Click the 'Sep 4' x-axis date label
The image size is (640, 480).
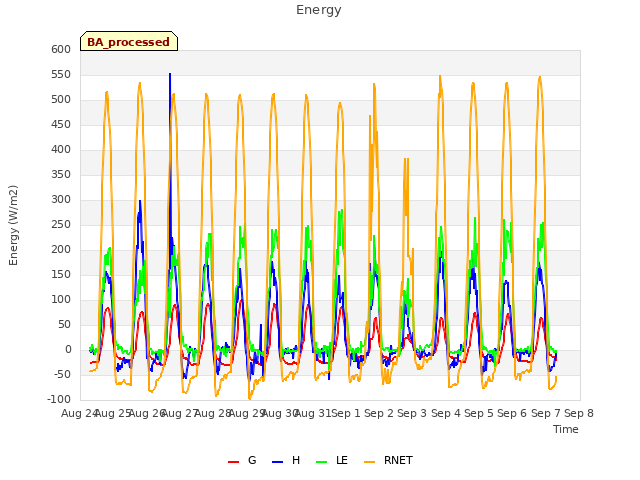446,413
